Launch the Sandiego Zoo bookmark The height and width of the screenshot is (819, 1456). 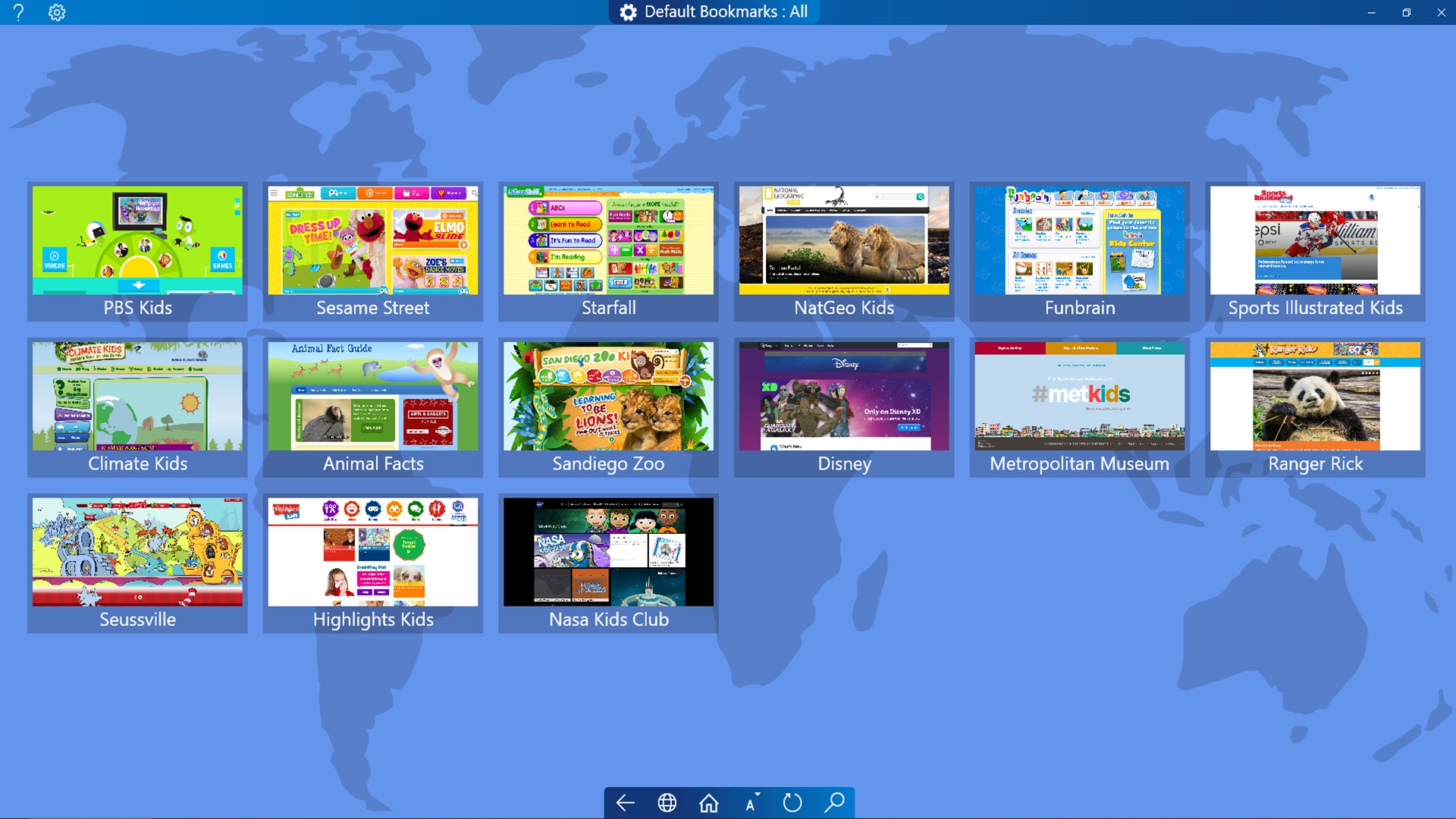point(608,407)
